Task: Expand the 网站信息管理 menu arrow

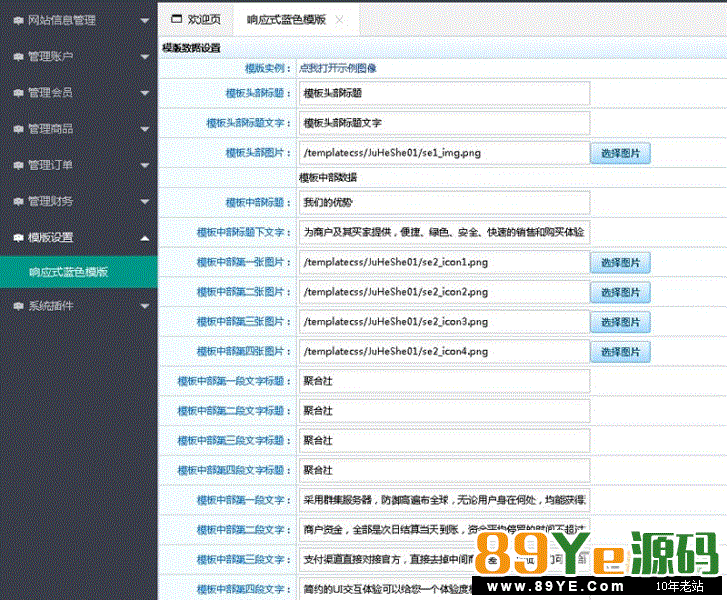Action: (145, 21)
